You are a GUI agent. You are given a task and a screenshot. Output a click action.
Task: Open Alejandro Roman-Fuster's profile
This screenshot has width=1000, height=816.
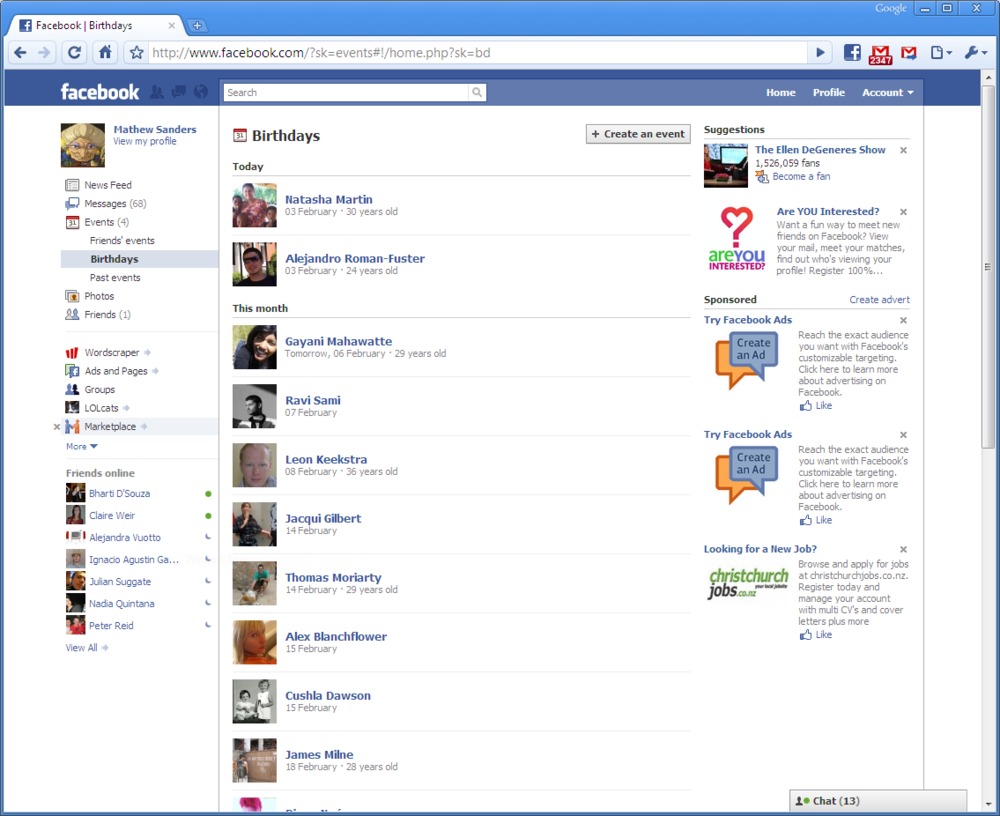click(355, 258)
